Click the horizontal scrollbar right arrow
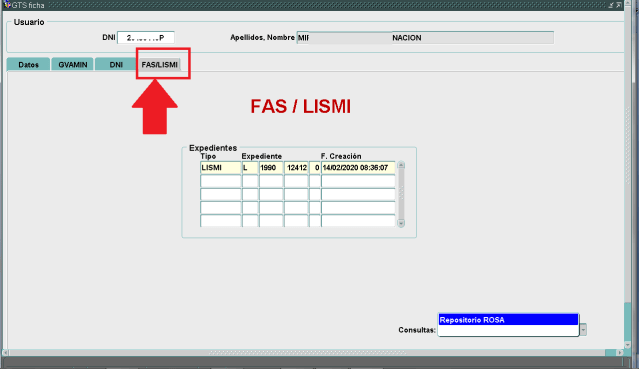Screen dimensions: 639x369 point(620,352)
